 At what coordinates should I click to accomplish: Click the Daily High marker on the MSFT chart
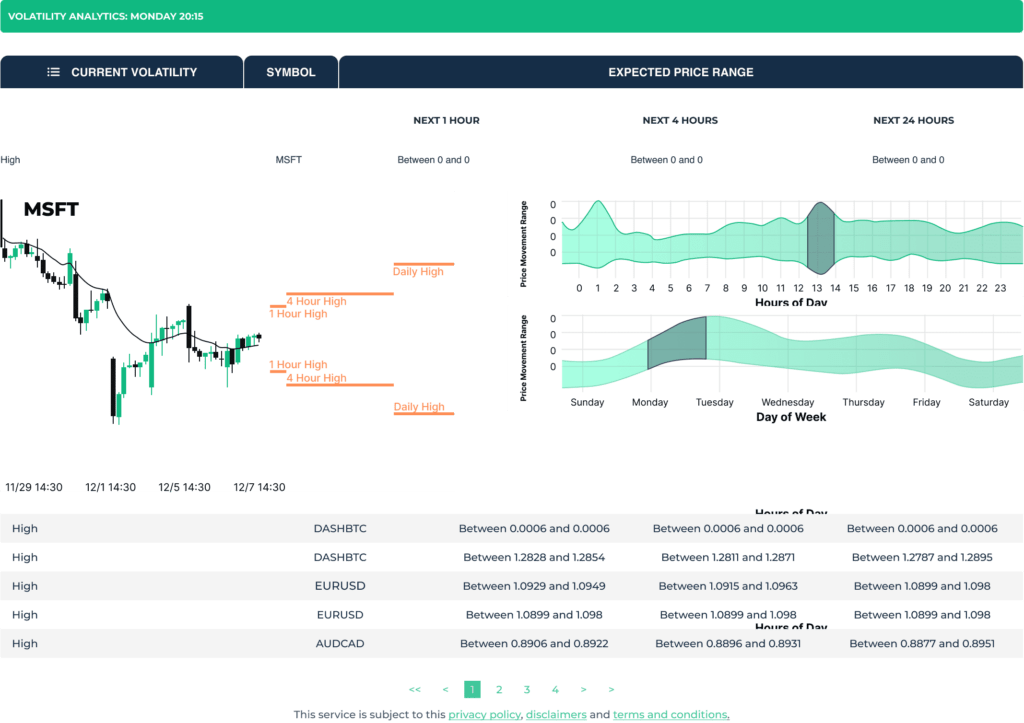pos(420,271)
